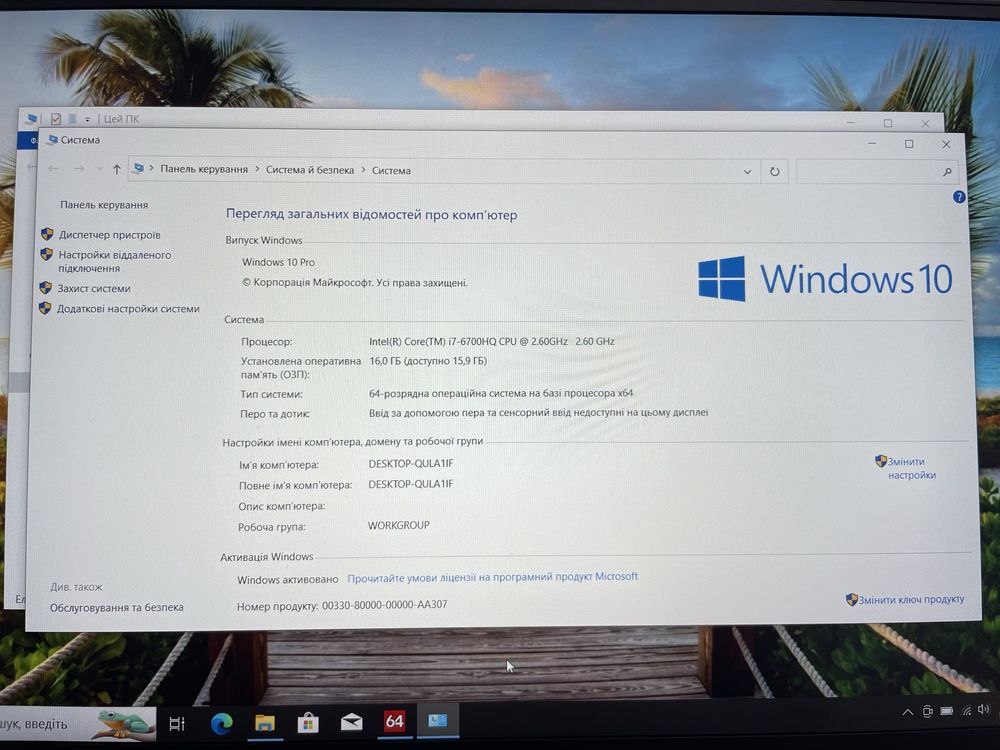Click the WORKGROUP value text
Screen dimensions: 1000x750
399,526
